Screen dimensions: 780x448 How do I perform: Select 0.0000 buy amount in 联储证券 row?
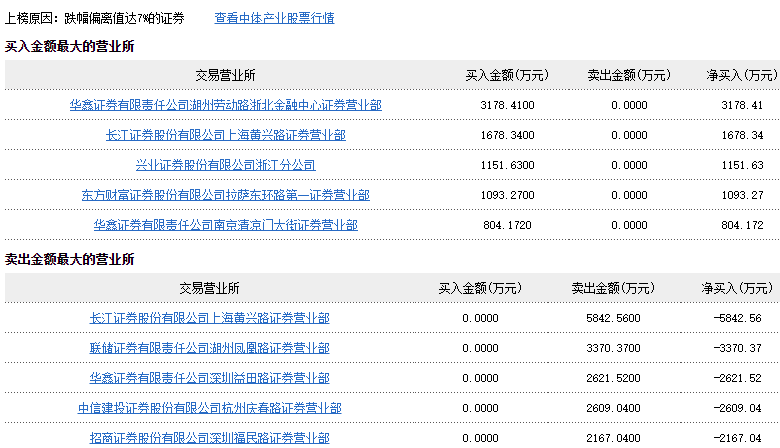[480, 348]
